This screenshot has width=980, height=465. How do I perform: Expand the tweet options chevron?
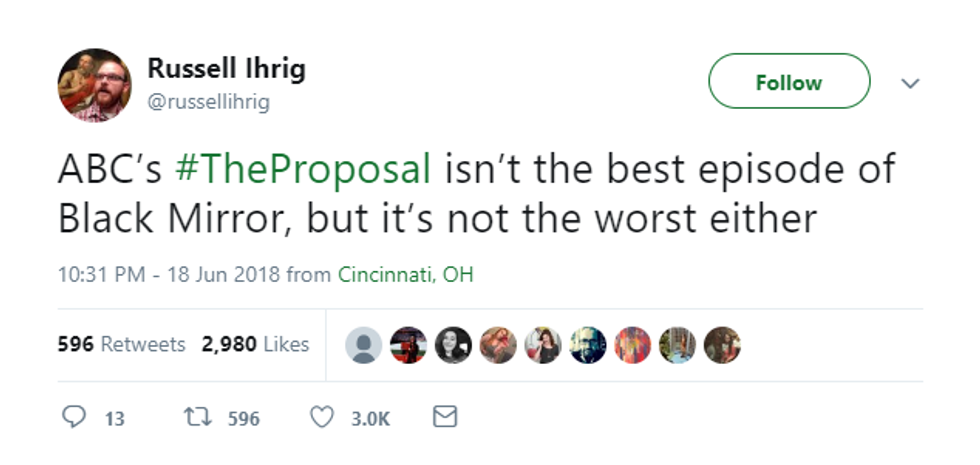[910, 84]
